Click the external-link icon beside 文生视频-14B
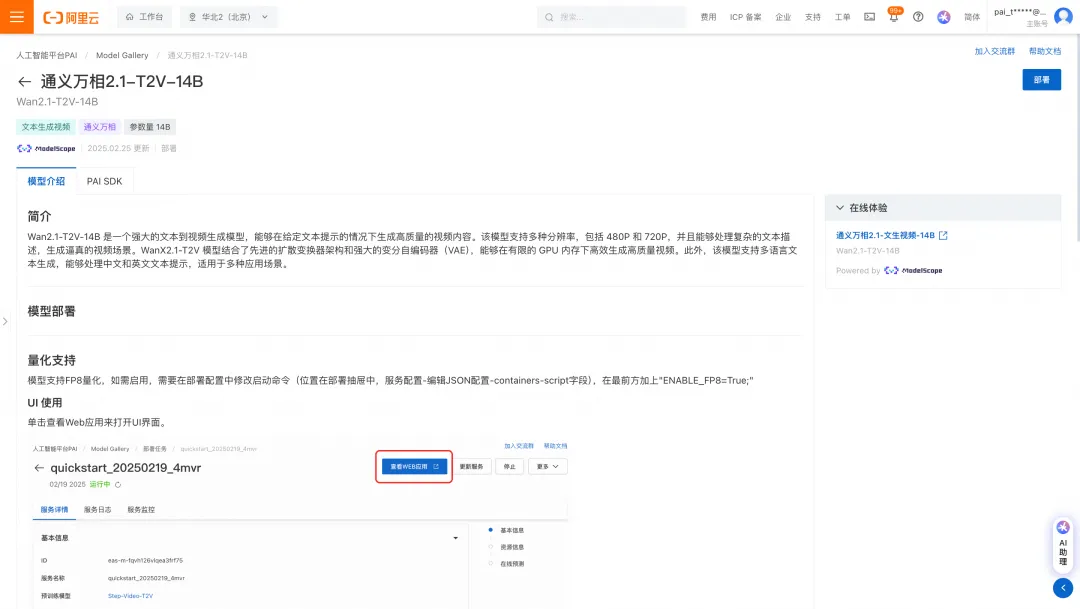This screenshot has height=609, width=1080. point(943,236)
